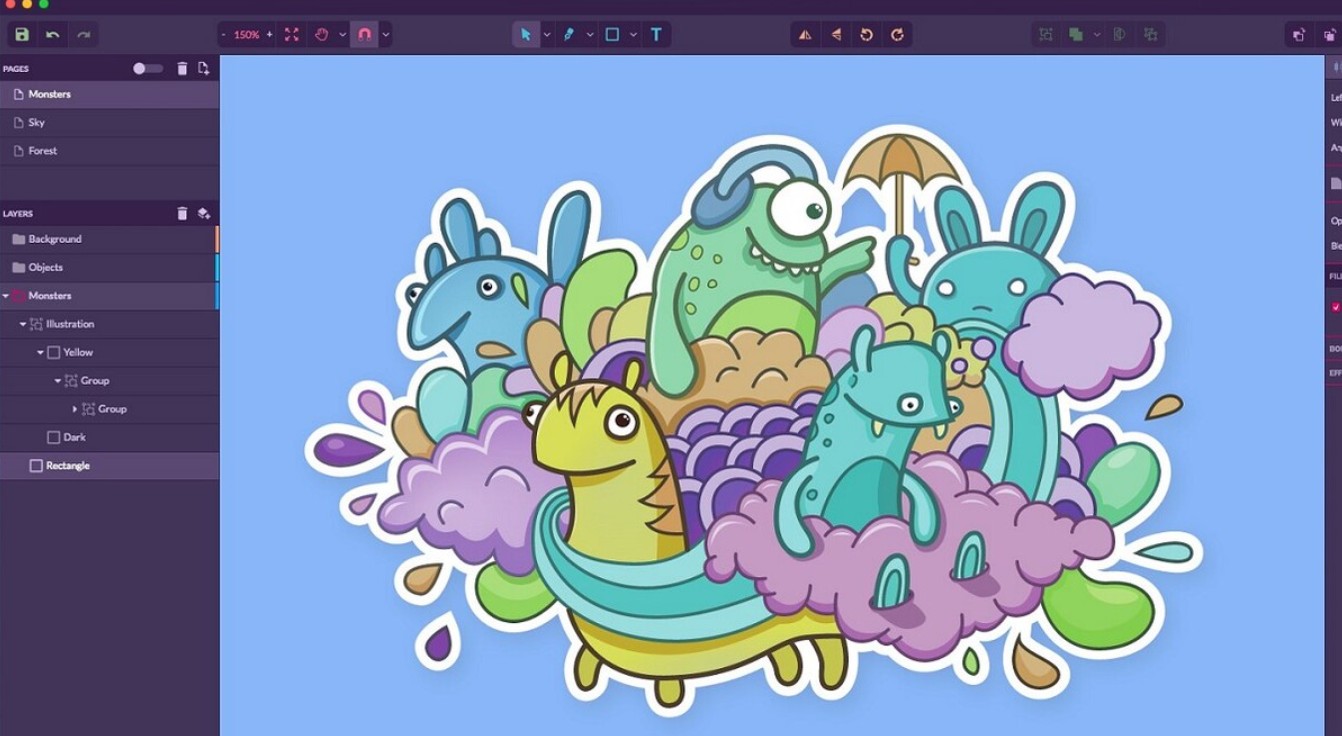Select the Background layer
This screenshot has height=736, width=1342.
coord(109,239)
